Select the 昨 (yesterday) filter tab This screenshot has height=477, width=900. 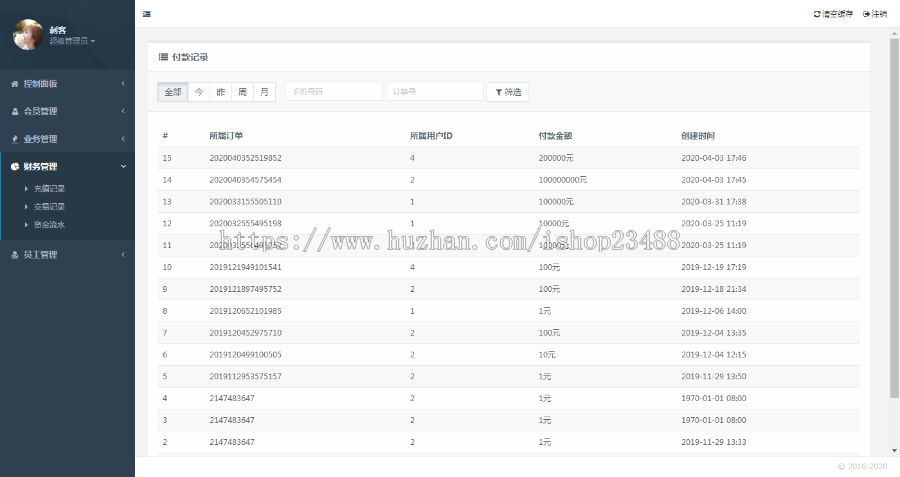[x=220, y=92]
